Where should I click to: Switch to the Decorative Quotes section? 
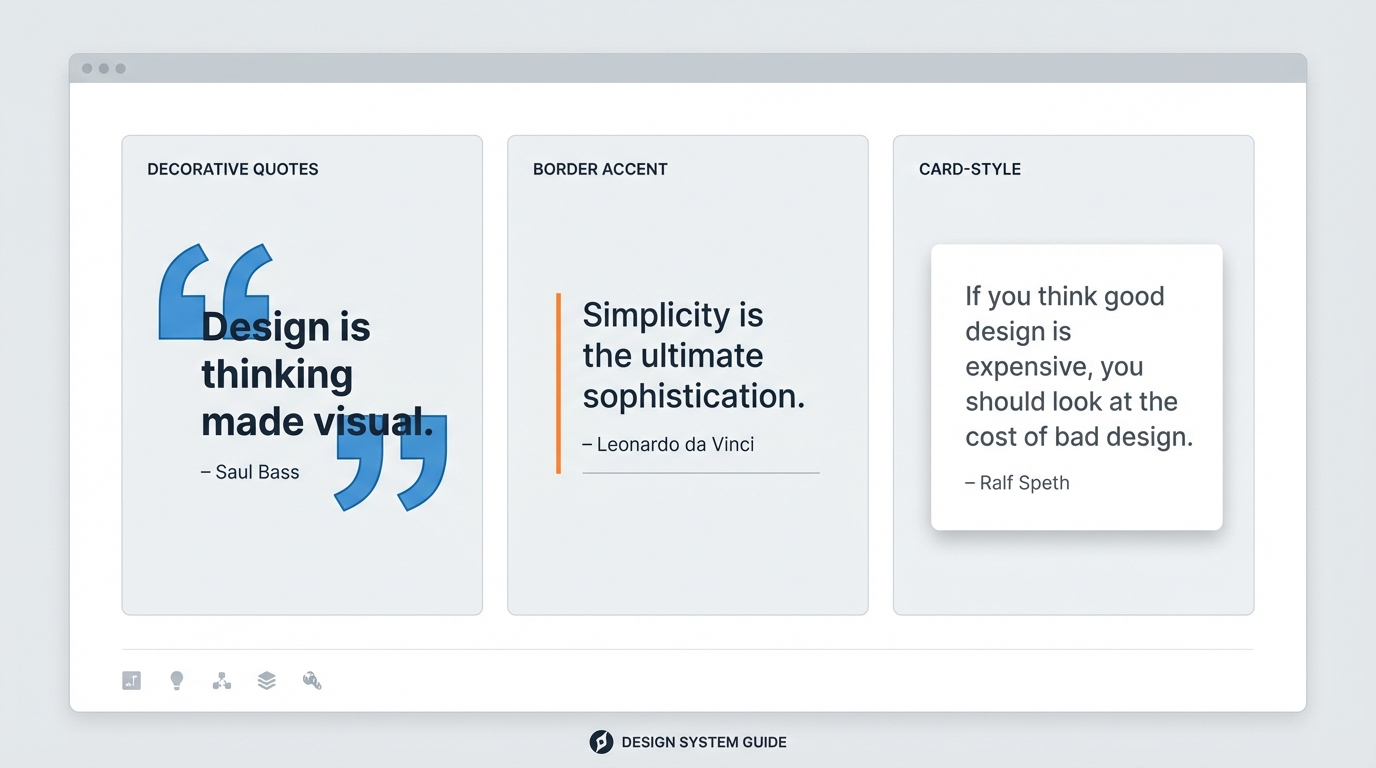tap(232, 169)
